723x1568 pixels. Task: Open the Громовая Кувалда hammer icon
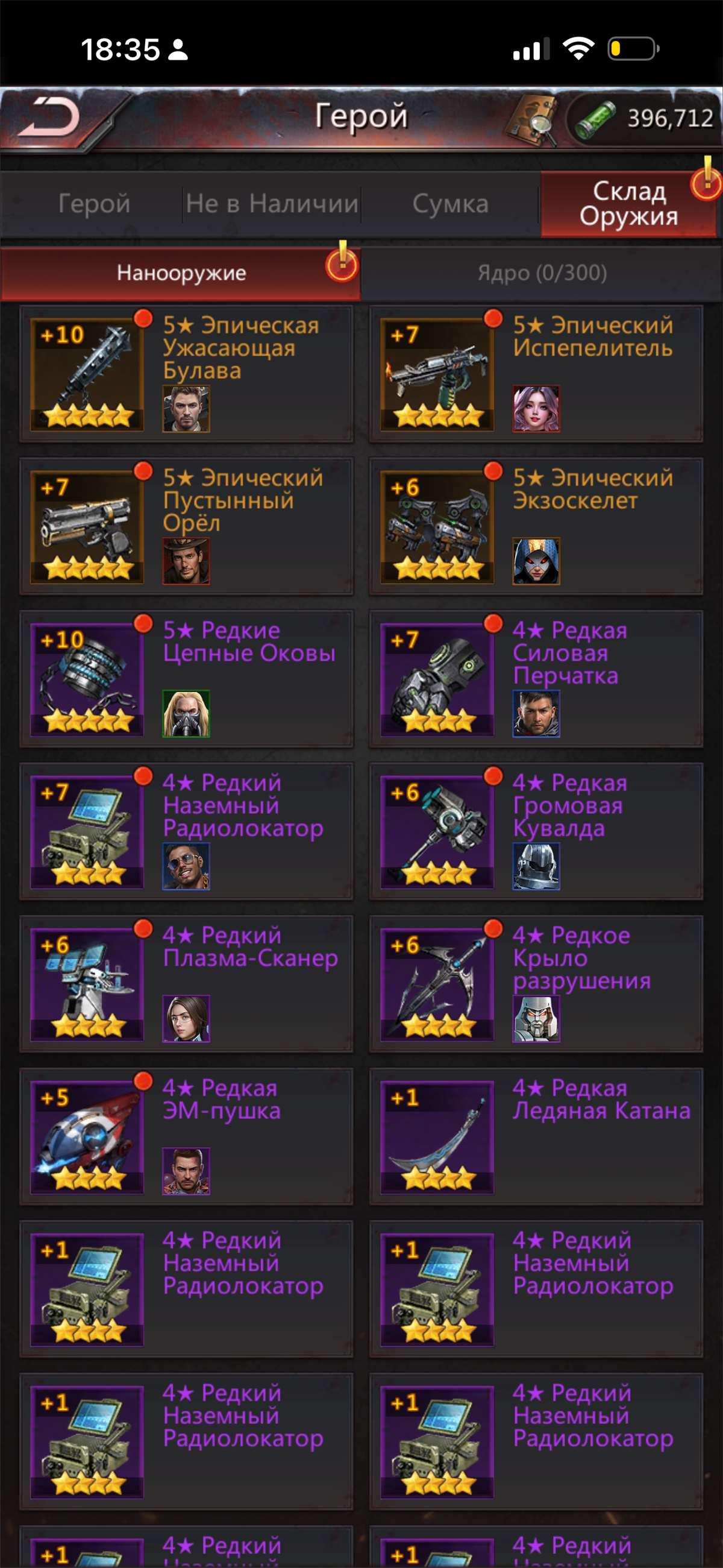coord(437,832)
